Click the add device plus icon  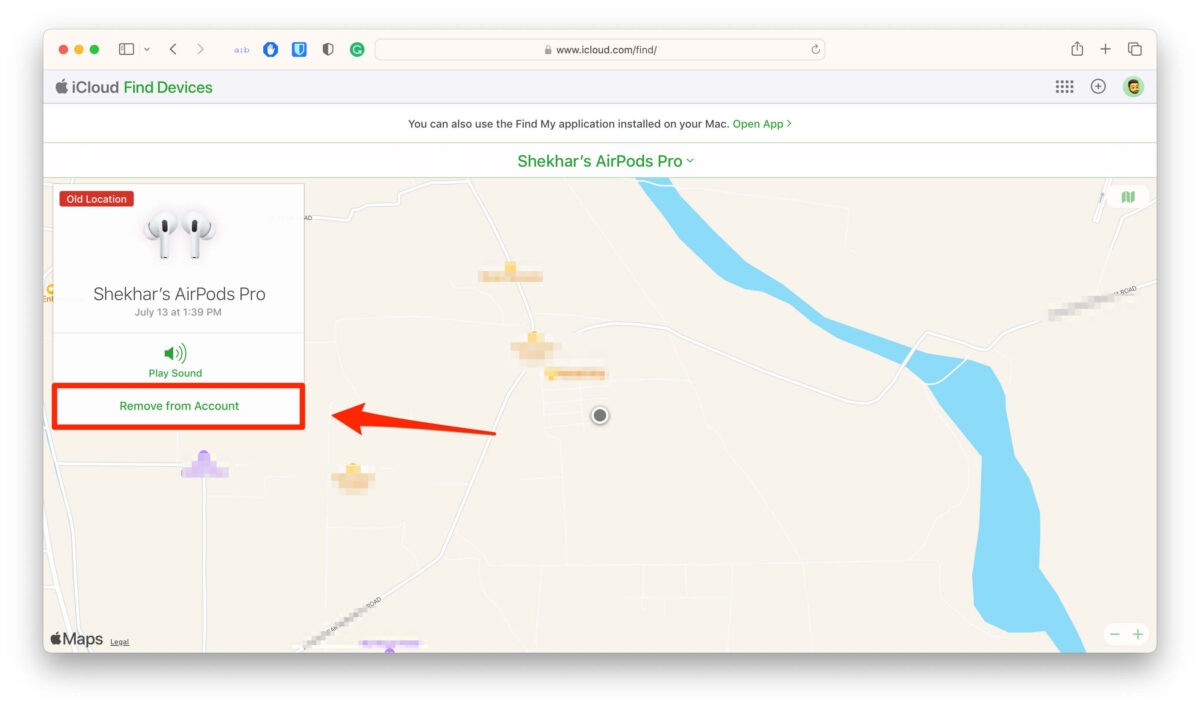[1099, 87]
